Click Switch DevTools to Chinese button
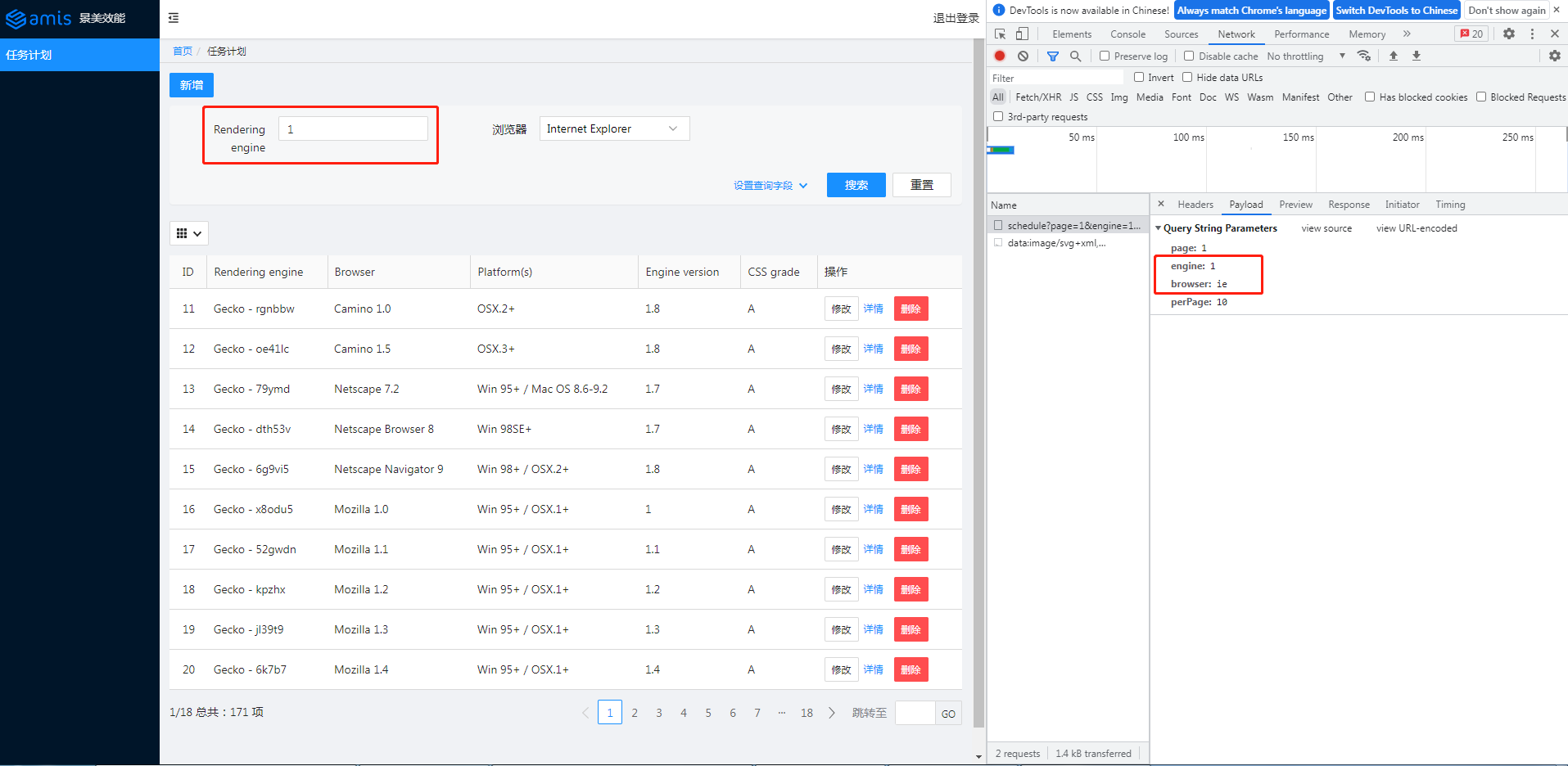This screenshot has height=766, width=1568. 1397,10
